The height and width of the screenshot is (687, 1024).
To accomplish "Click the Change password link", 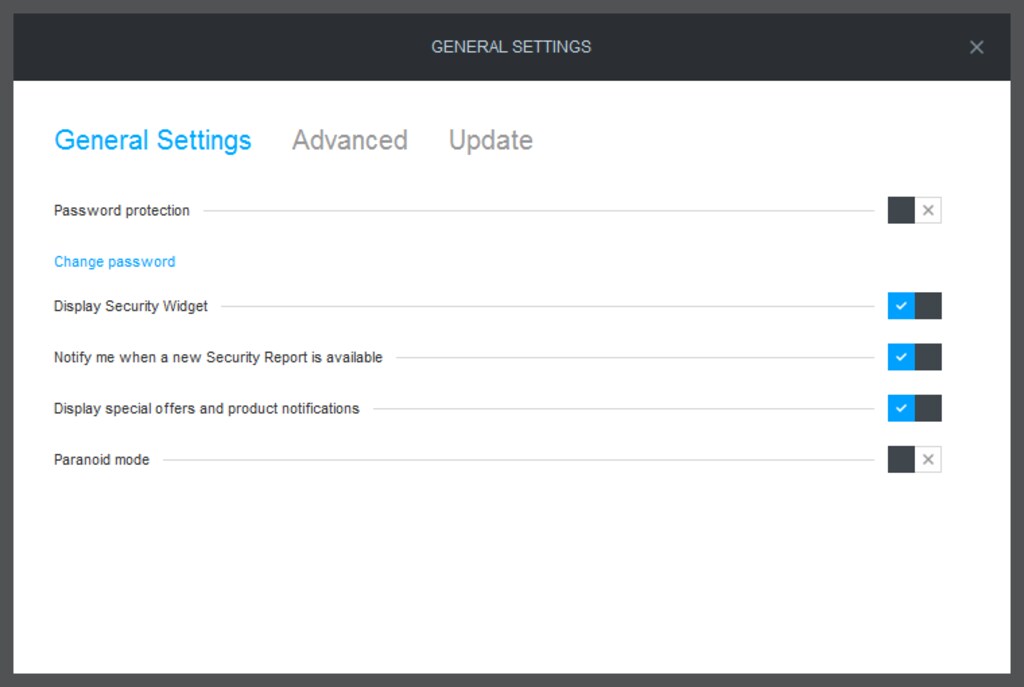I will [x=114, y=262].
